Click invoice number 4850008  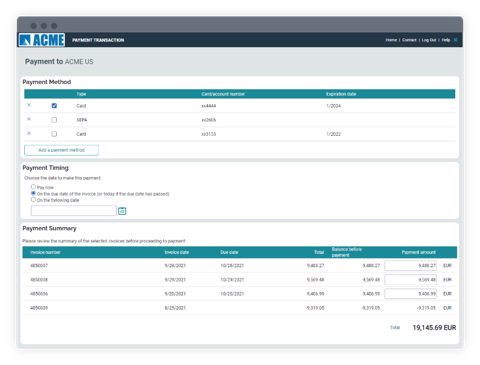(x=39, y=280)
